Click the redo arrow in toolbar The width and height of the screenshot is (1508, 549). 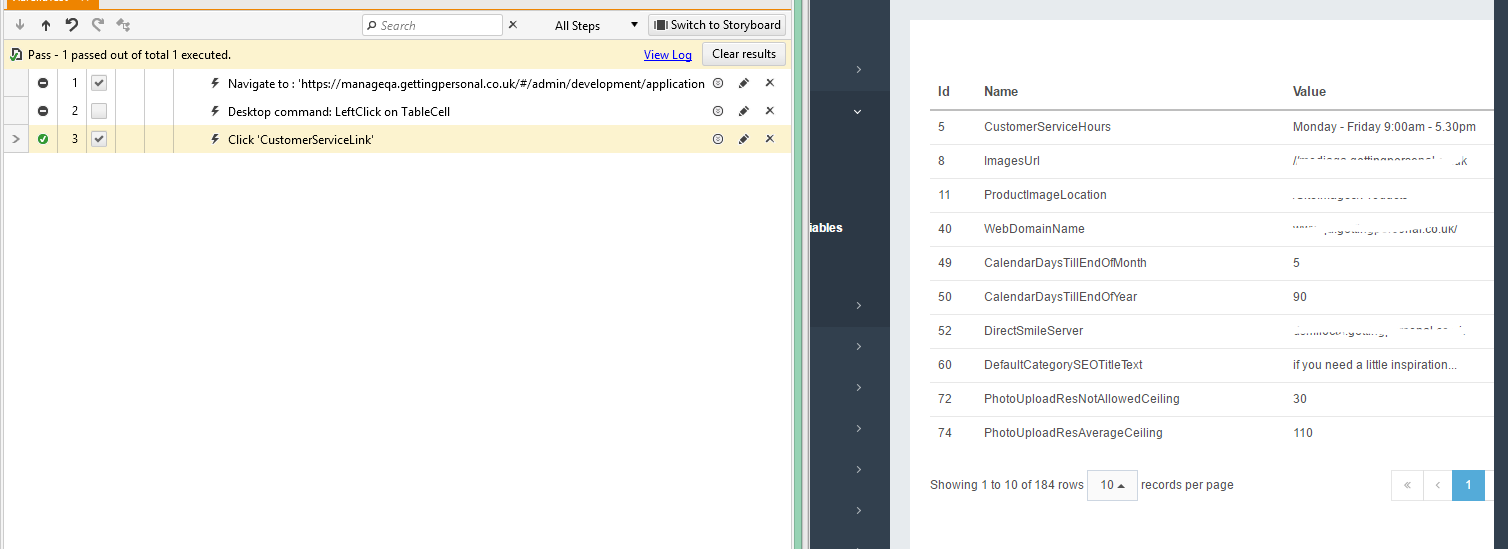click(x=97, y=25)
